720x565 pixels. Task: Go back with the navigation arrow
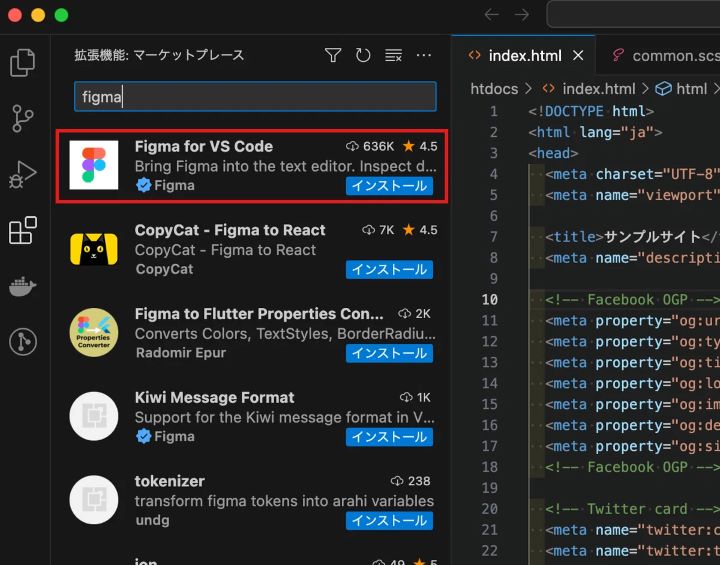point(491,15)
